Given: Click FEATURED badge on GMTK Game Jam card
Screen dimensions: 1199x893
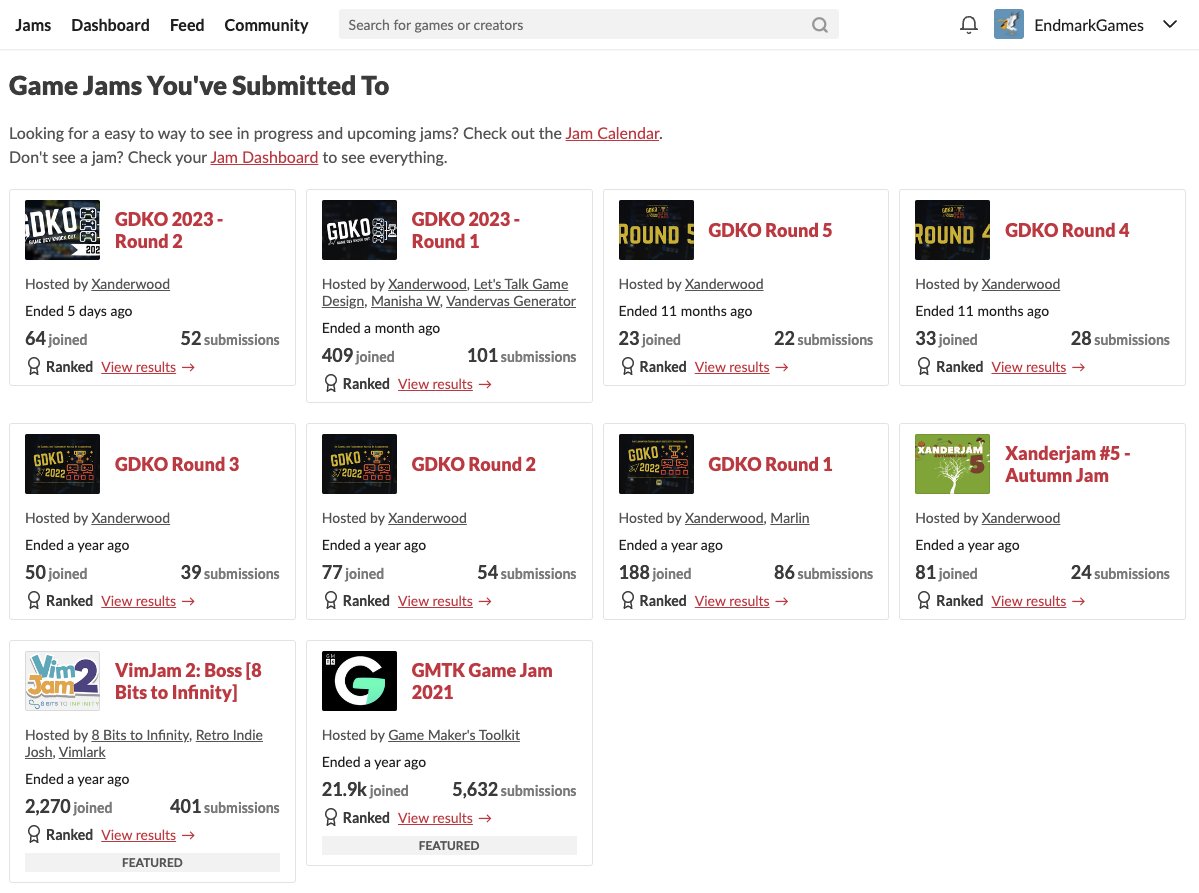Looking at the screenshot, I should click(449, 846).
